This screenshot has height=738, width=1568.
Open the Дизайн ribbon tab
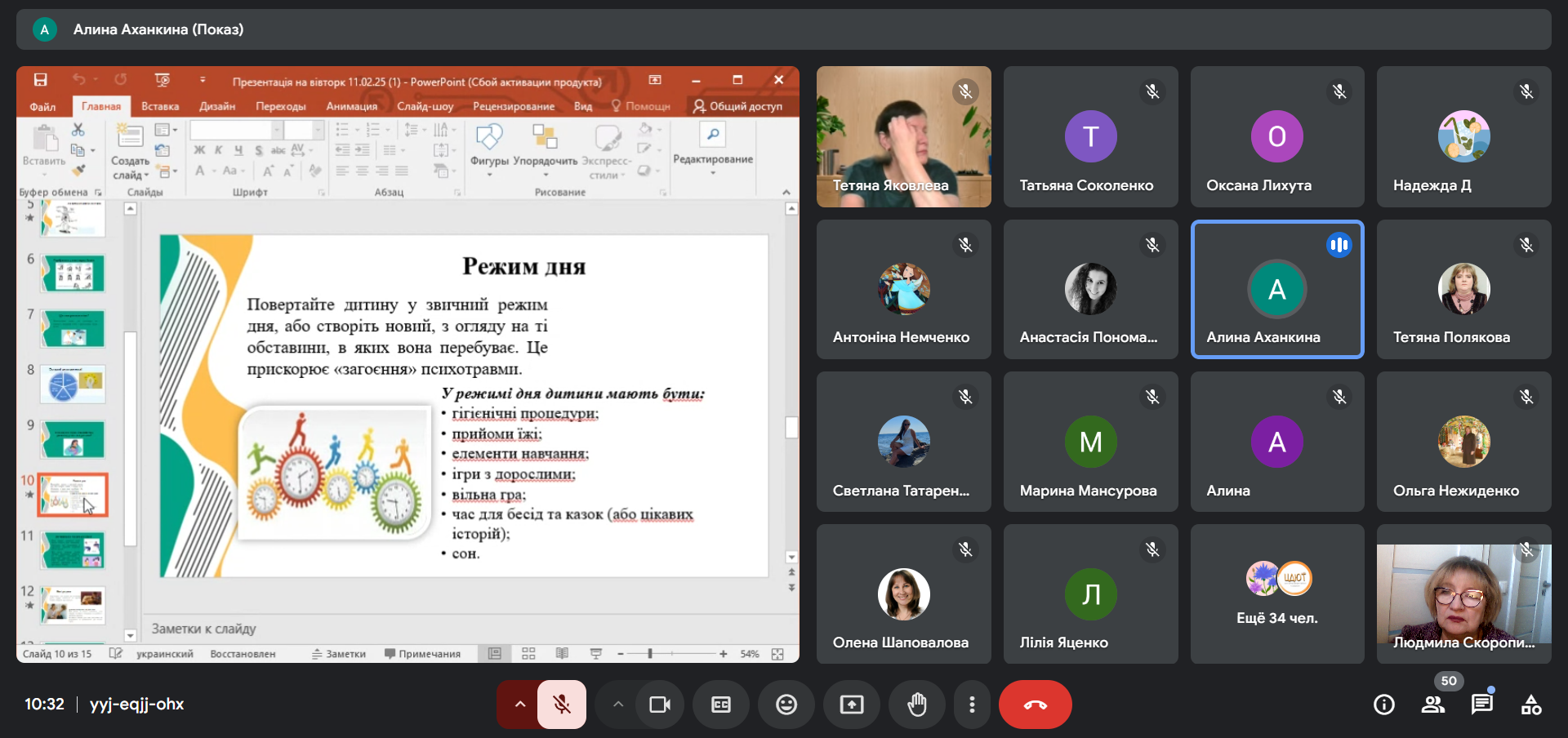coord(217,106)
